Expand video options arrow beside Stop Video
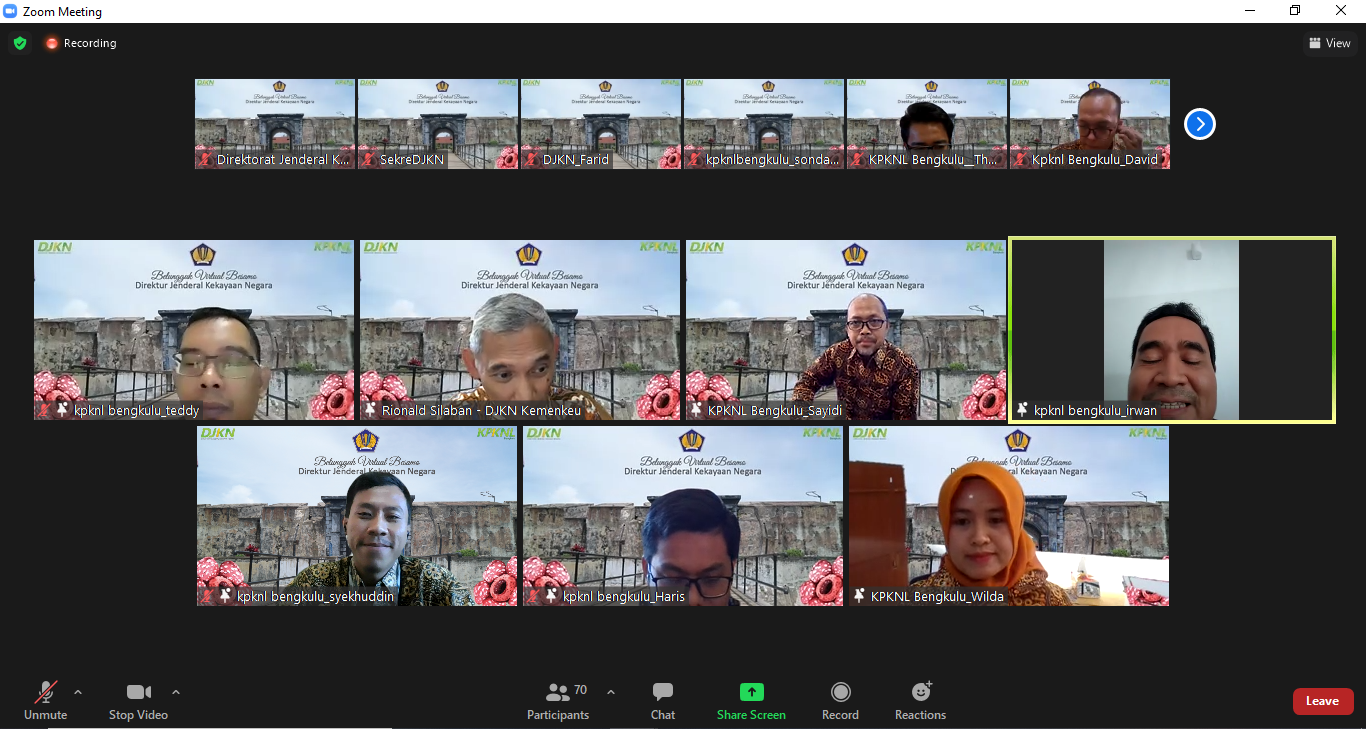This screenshot has height=729, width=1366. point(176,692)
